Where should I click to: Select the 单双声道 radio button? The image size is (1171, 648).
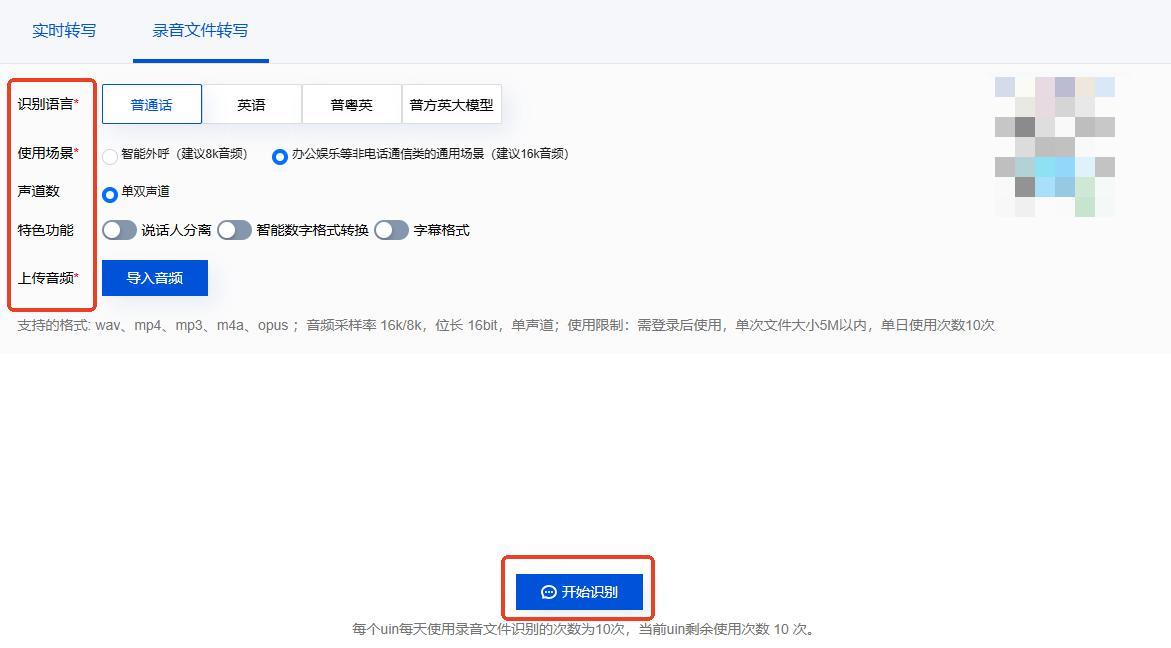tap(110, 194)
